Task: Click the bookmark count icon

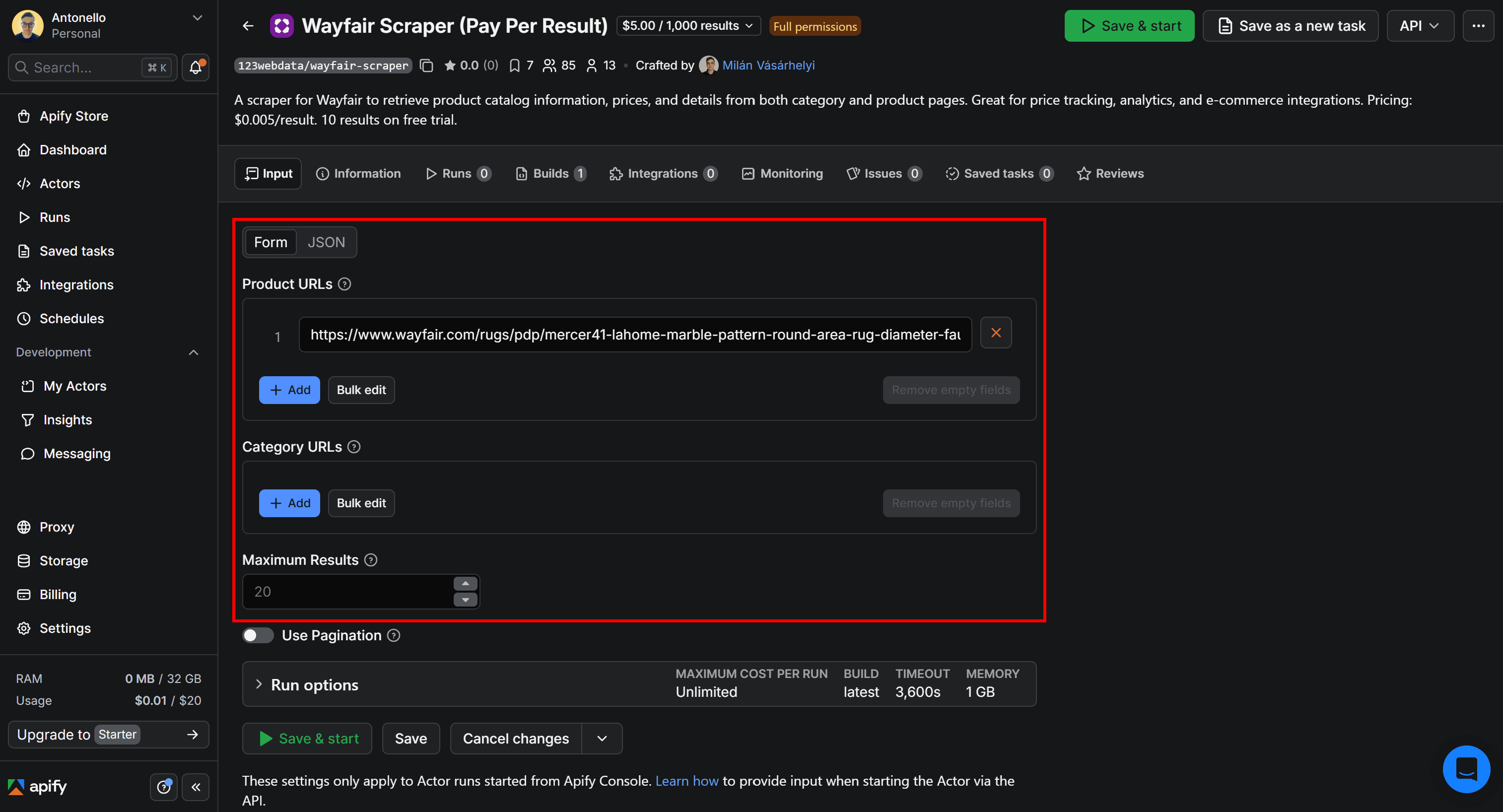Action: 514,66
